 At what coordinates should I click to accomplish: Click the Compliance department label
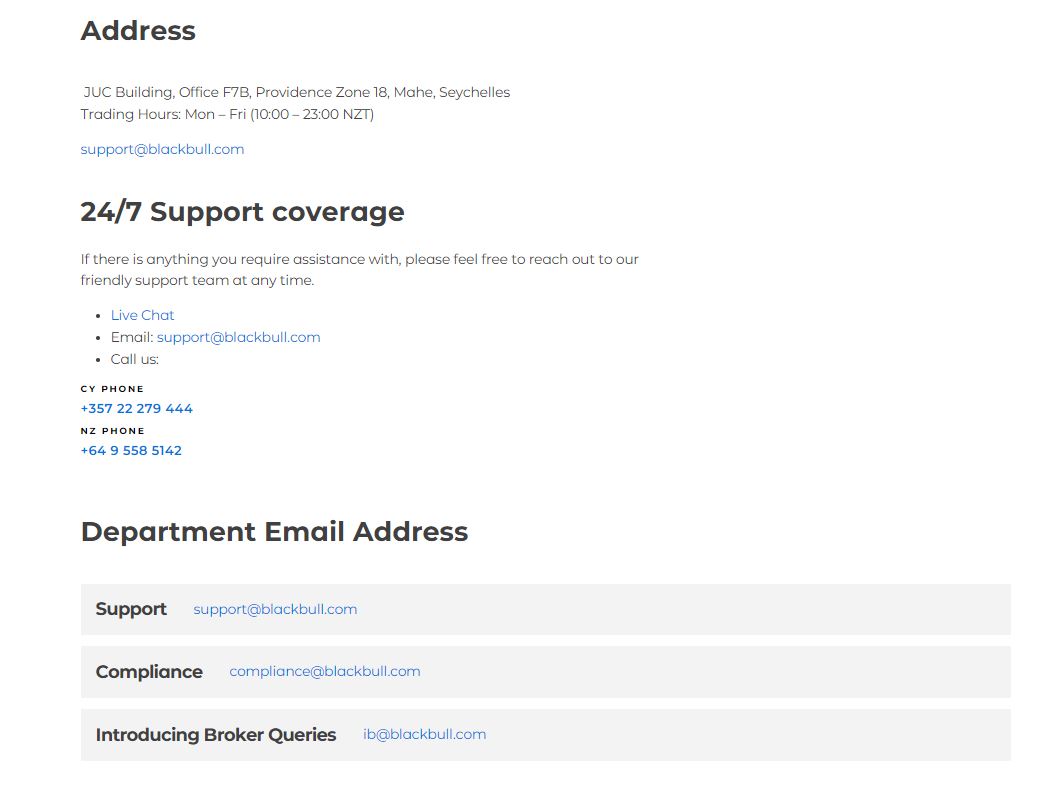coord(149,672)
